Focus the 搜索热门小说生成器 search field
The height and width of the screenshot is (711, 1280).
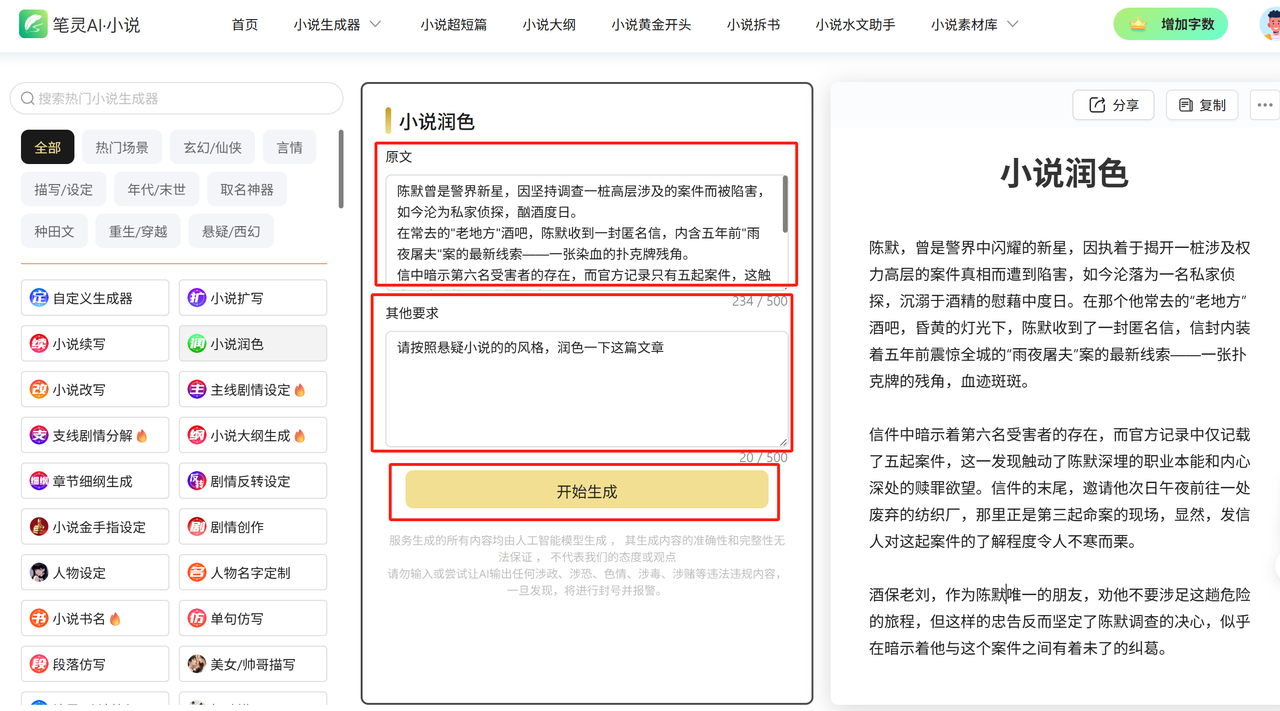[176, 98]
